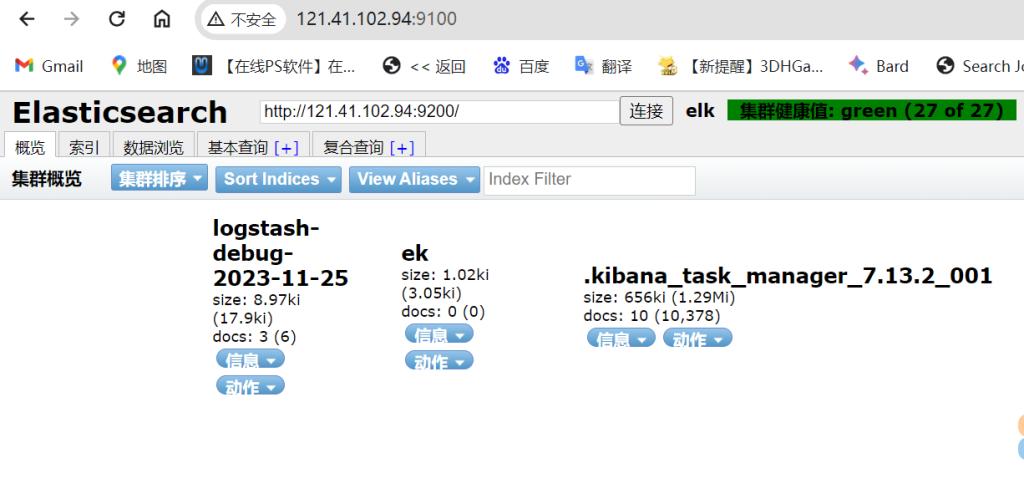
Task: Open the 翻译 bookmark
Action: point(603,66)
